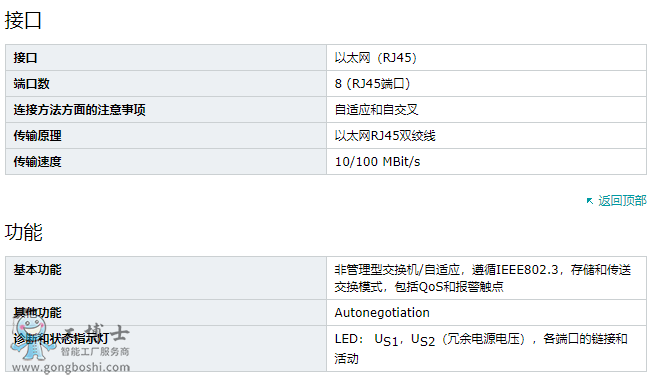Screen dimensions: 660x387
Task: Click the arrow icon beside 返回顶部
Action: tap(590, 201)
